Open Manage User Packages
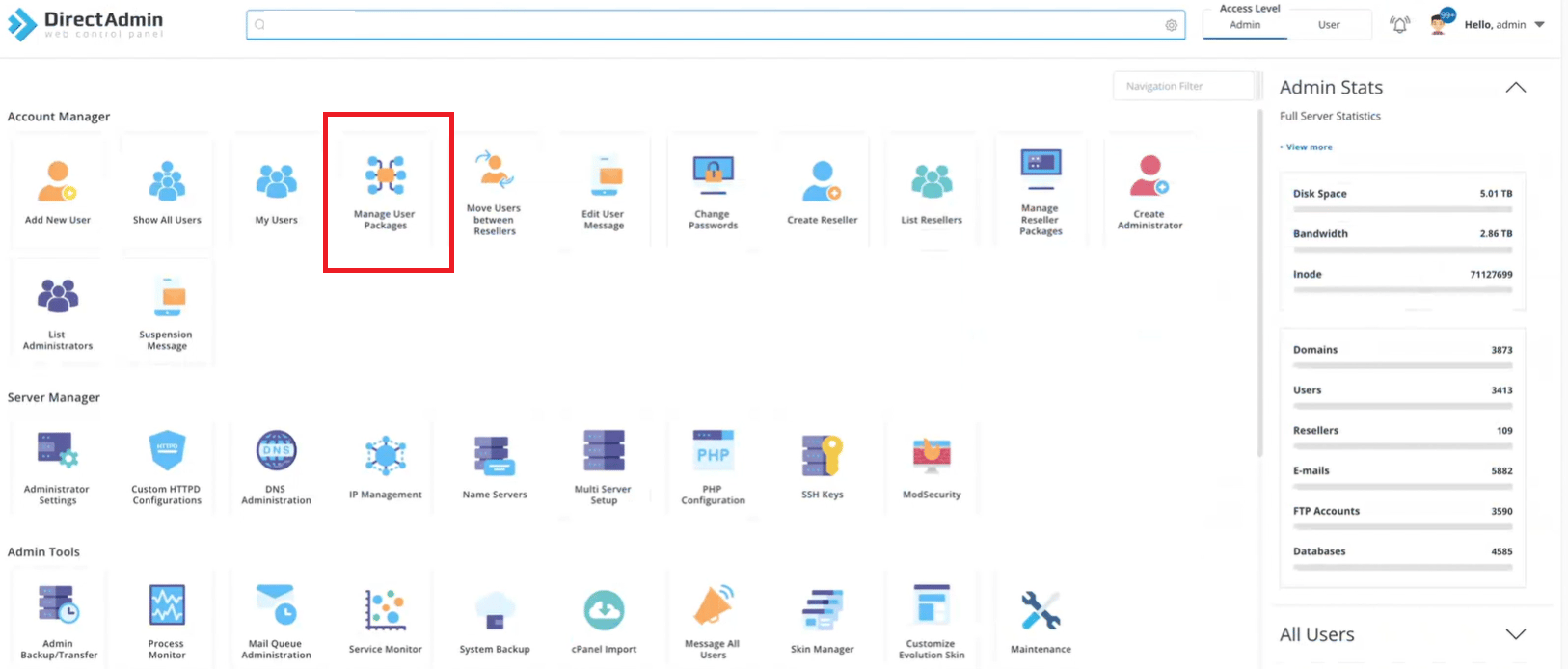 pyautogui.click(x=386, y=191)
